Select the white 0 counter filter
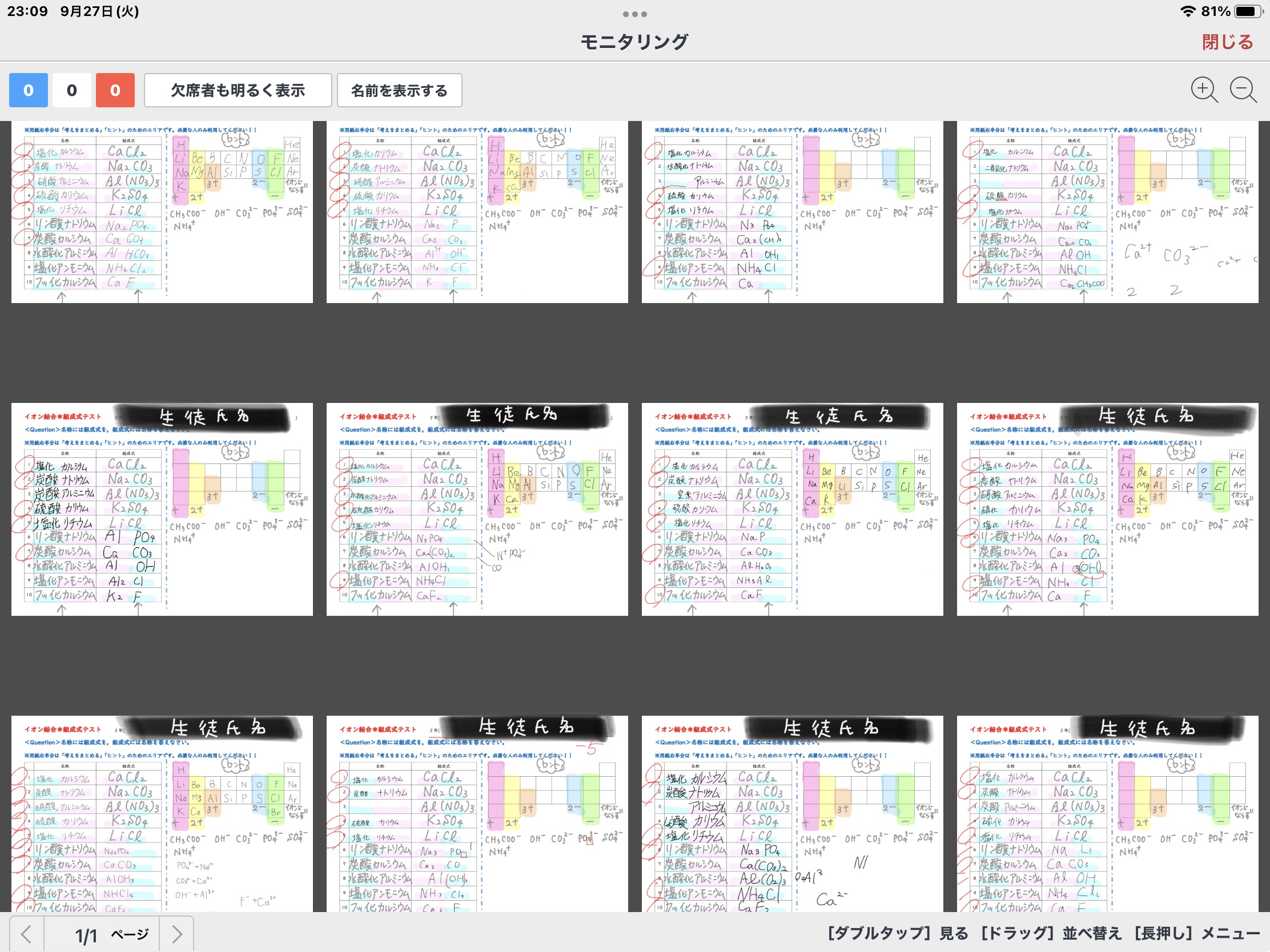The image size is (1270, 952). pyautogui.click(x=72, y=90)
